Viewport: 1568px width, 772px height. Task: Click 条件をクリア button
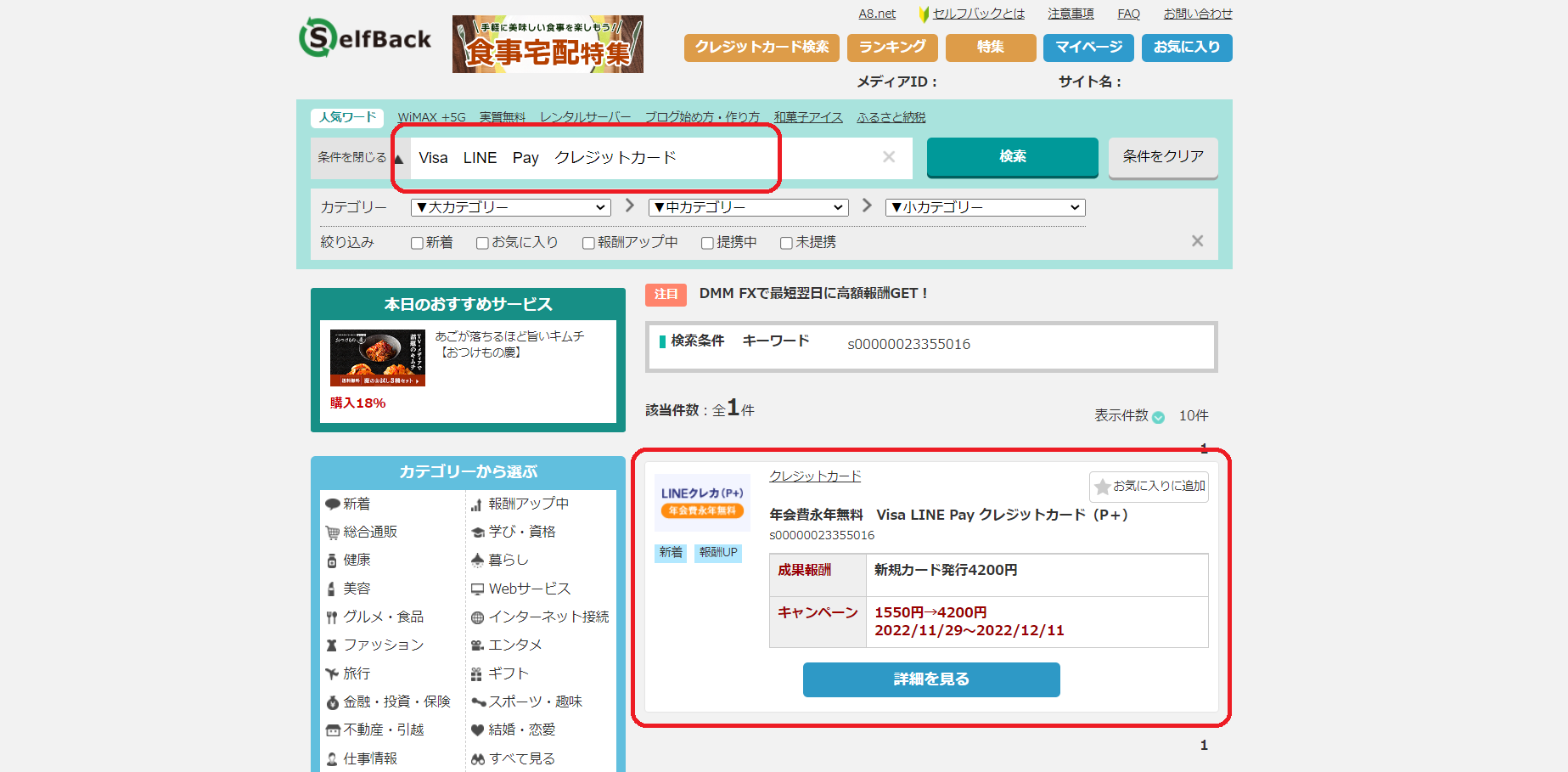[1163, 157]
